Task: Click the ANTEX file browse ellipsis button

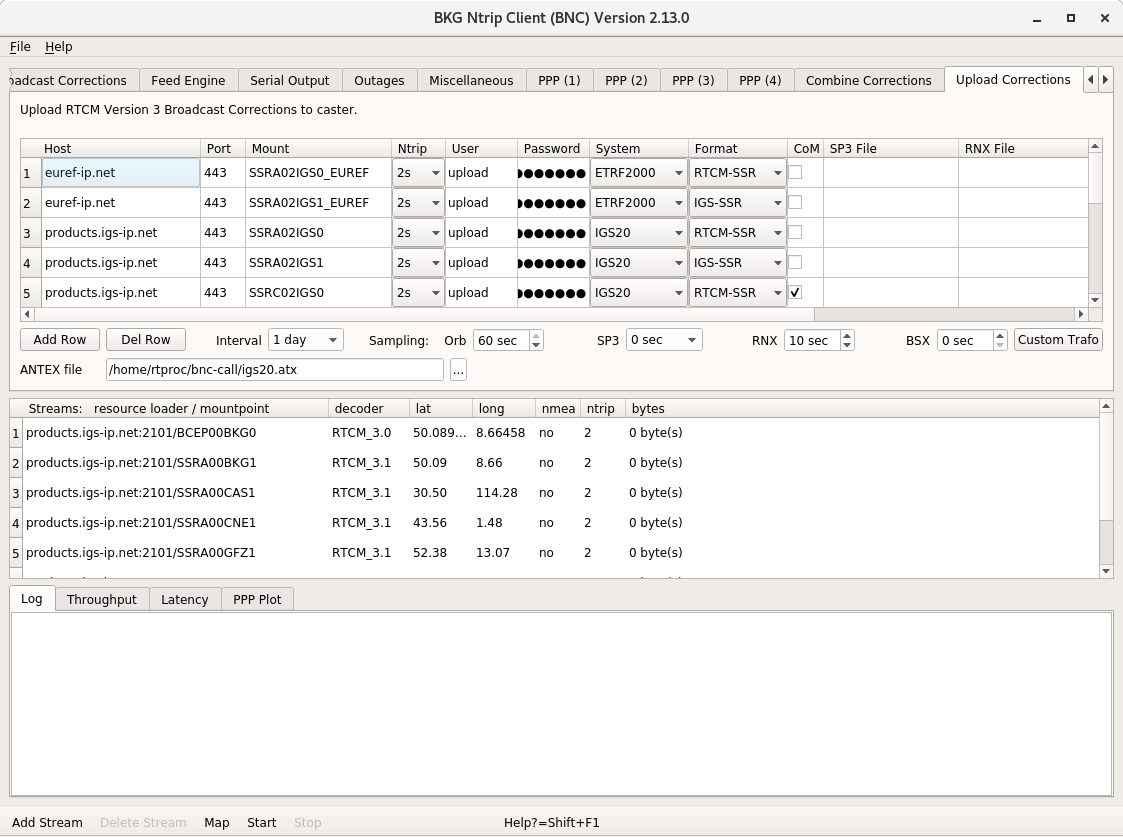Action: tap(458, 370)
